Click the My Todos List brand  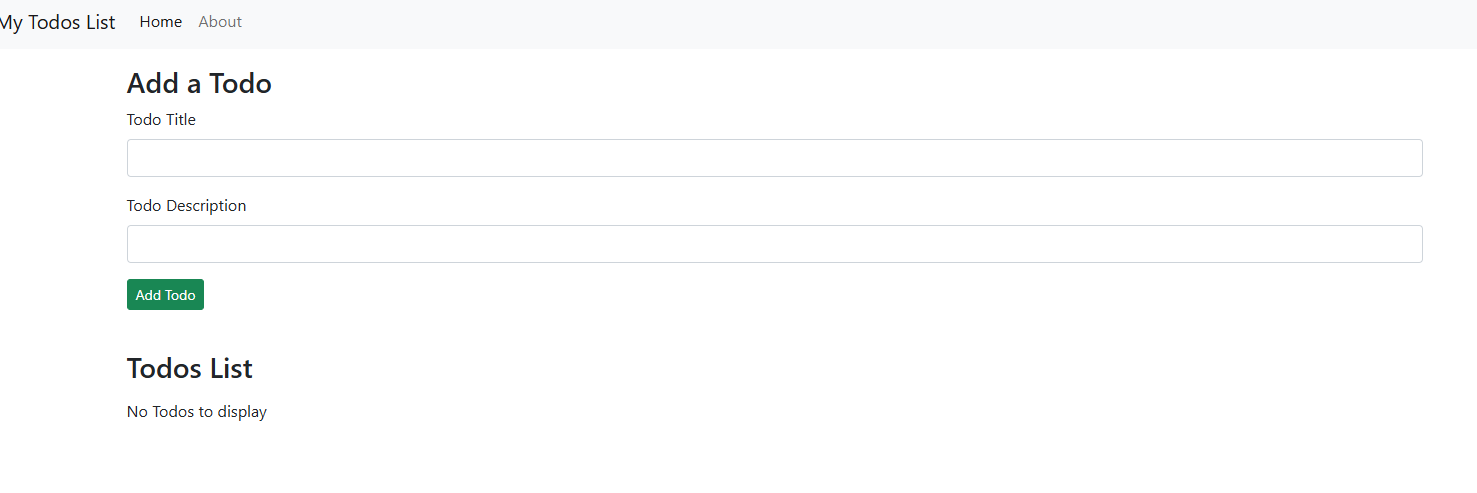coord(57,22)
